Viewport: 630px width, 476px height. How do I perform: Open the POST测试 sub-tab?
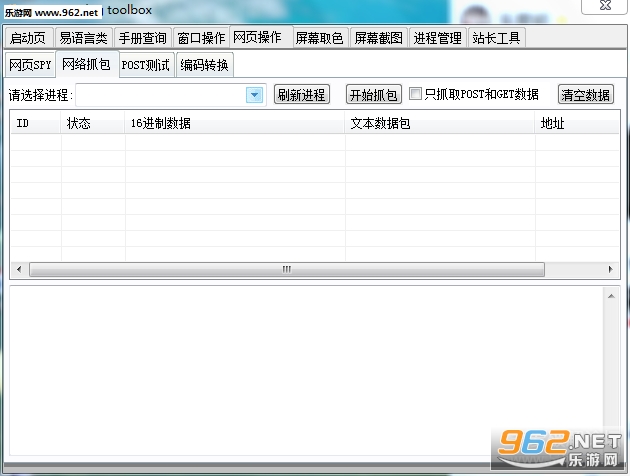[x=146, y=65]
